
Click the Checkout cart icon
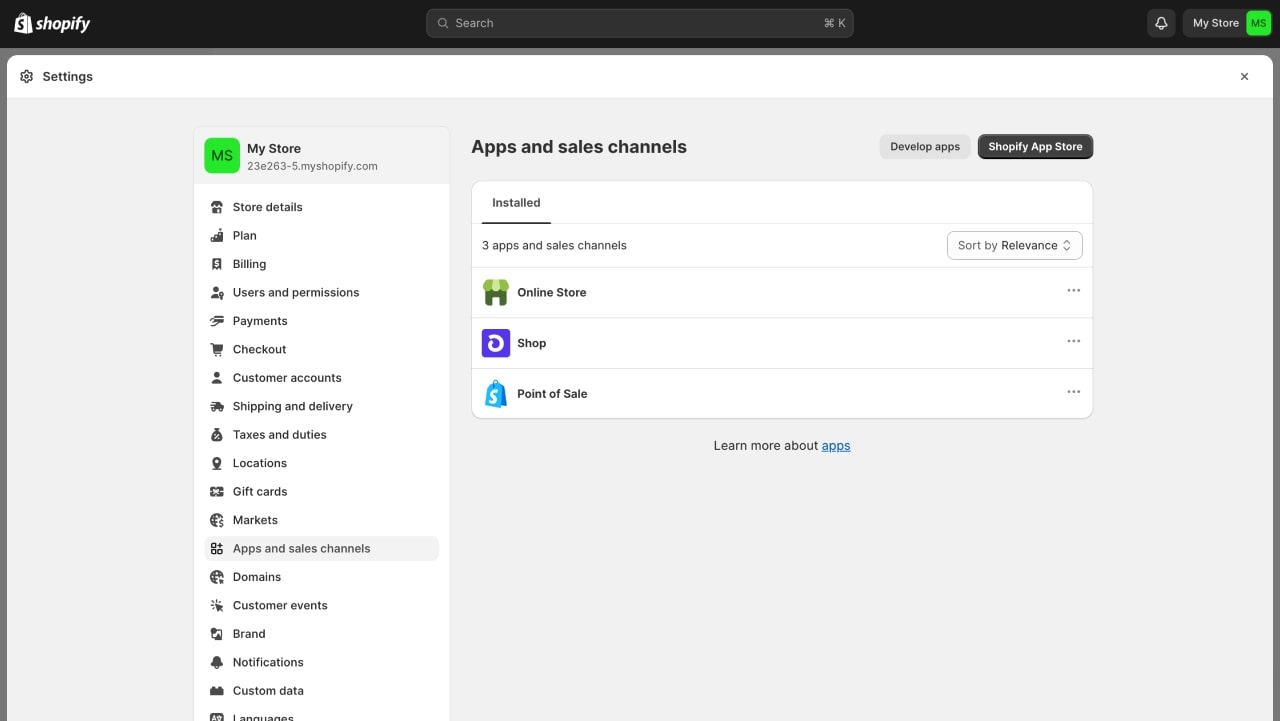(217, 350)
